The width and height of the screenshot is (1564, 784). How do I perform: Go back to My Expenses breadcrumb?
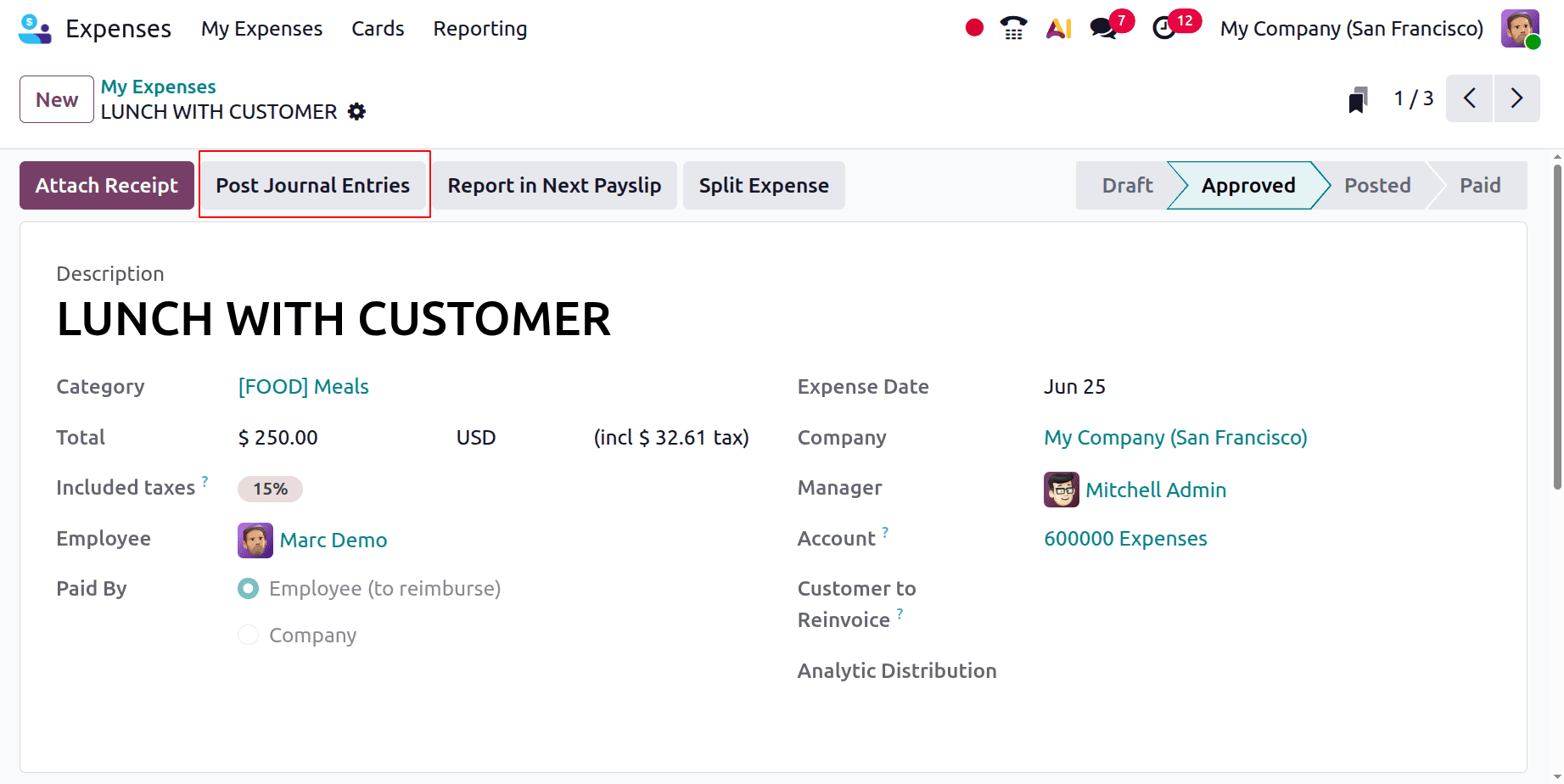[x=159, y=87]
